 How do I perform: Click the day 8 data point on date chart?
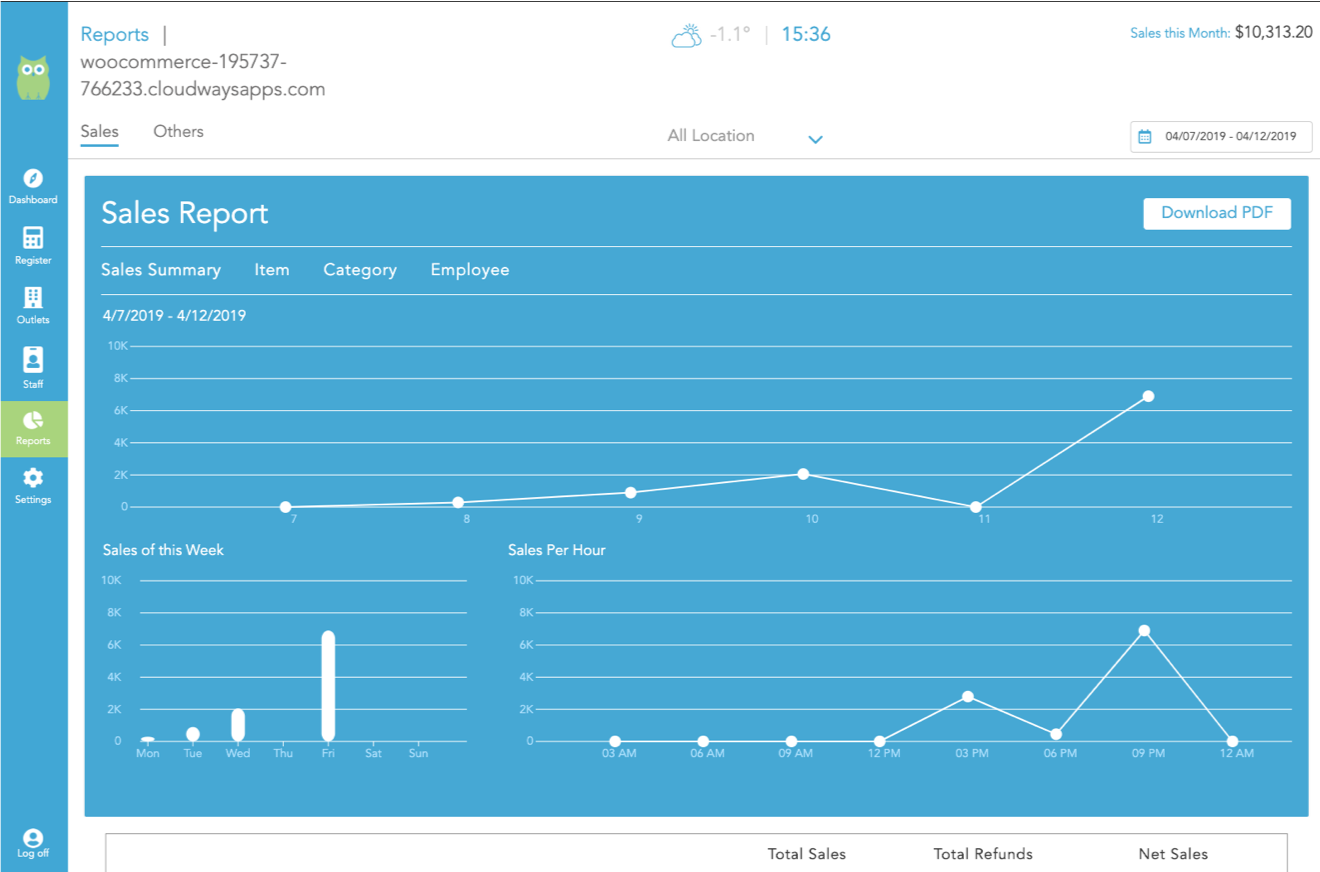tap(458, 502)
